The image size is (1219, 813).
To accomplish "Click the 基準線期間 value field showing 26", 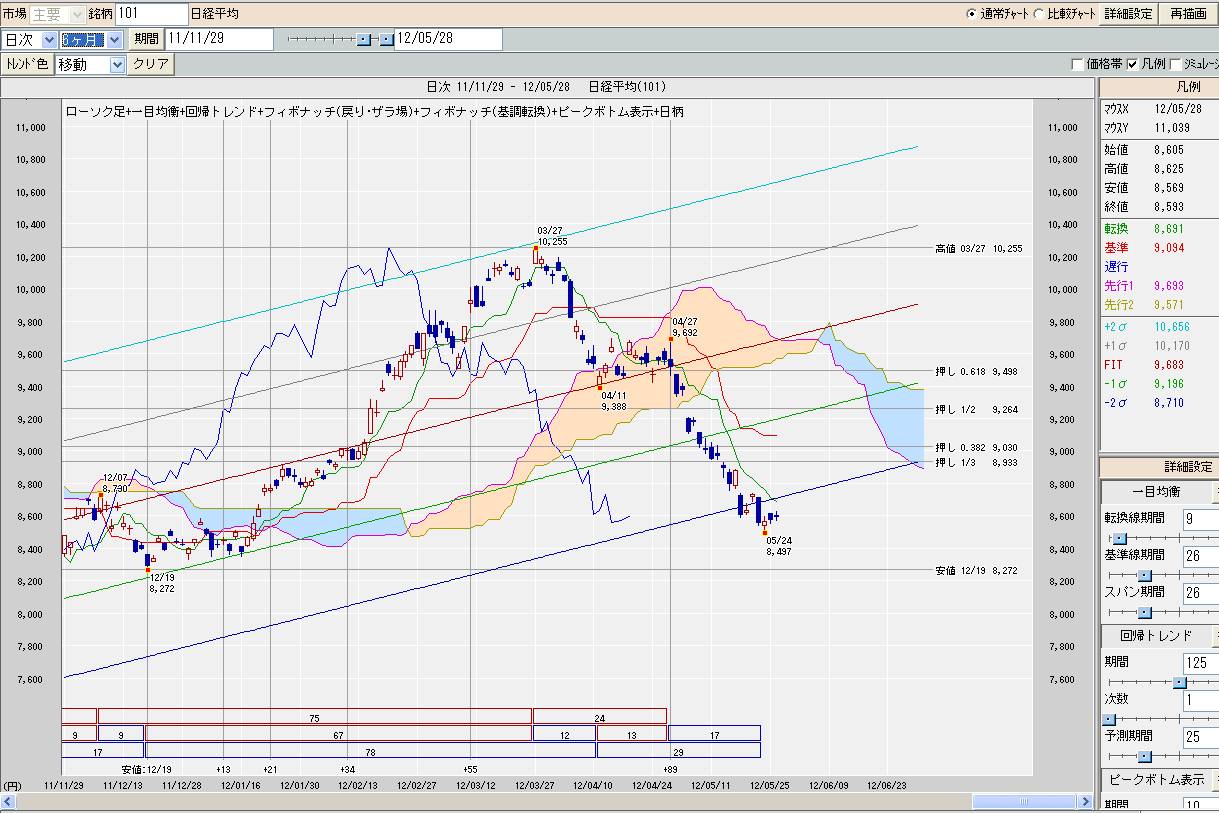I will click(x=1200, y=555).
